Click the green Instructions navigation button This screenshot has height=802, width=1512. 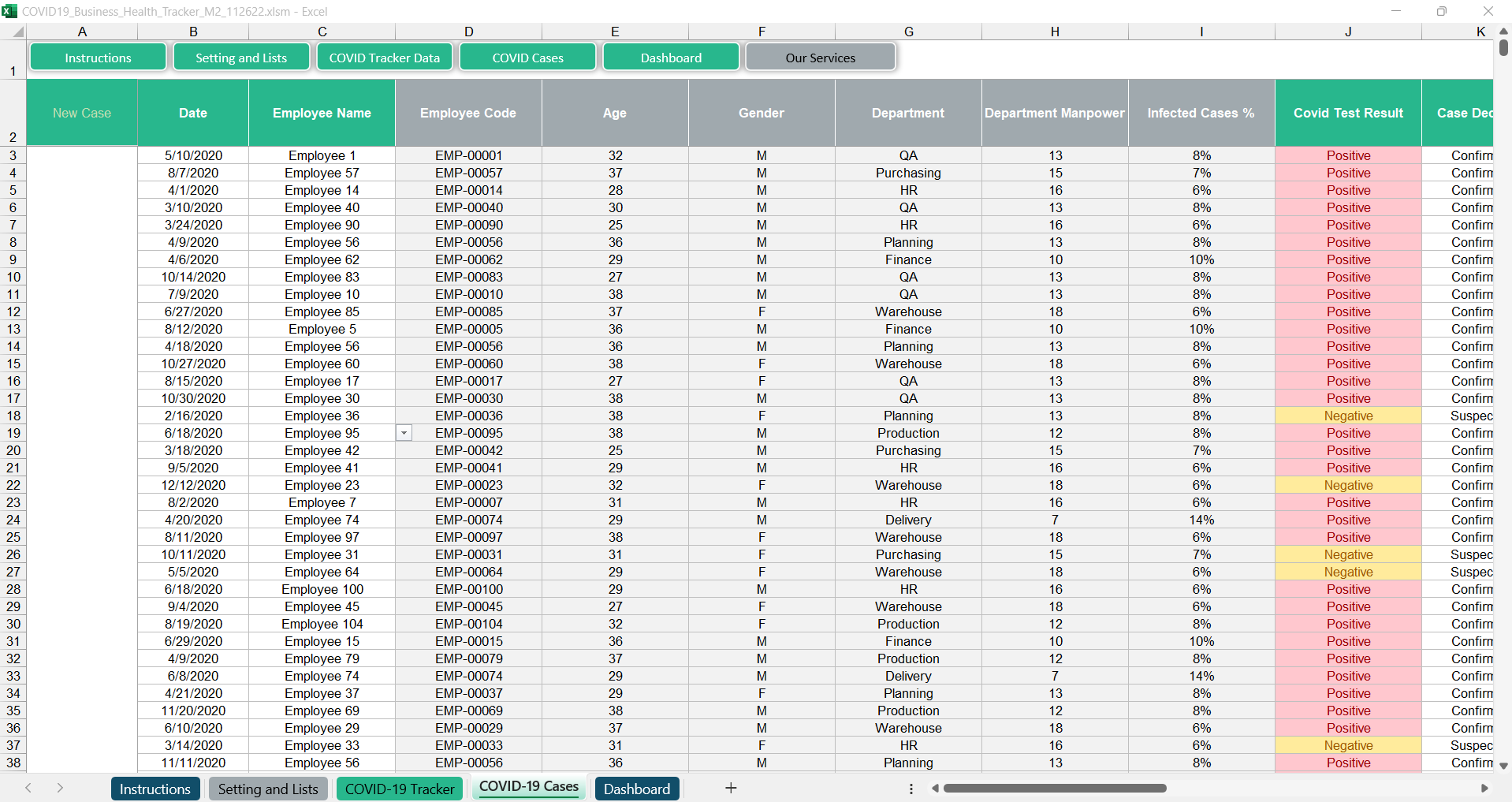tap(98, 58)
